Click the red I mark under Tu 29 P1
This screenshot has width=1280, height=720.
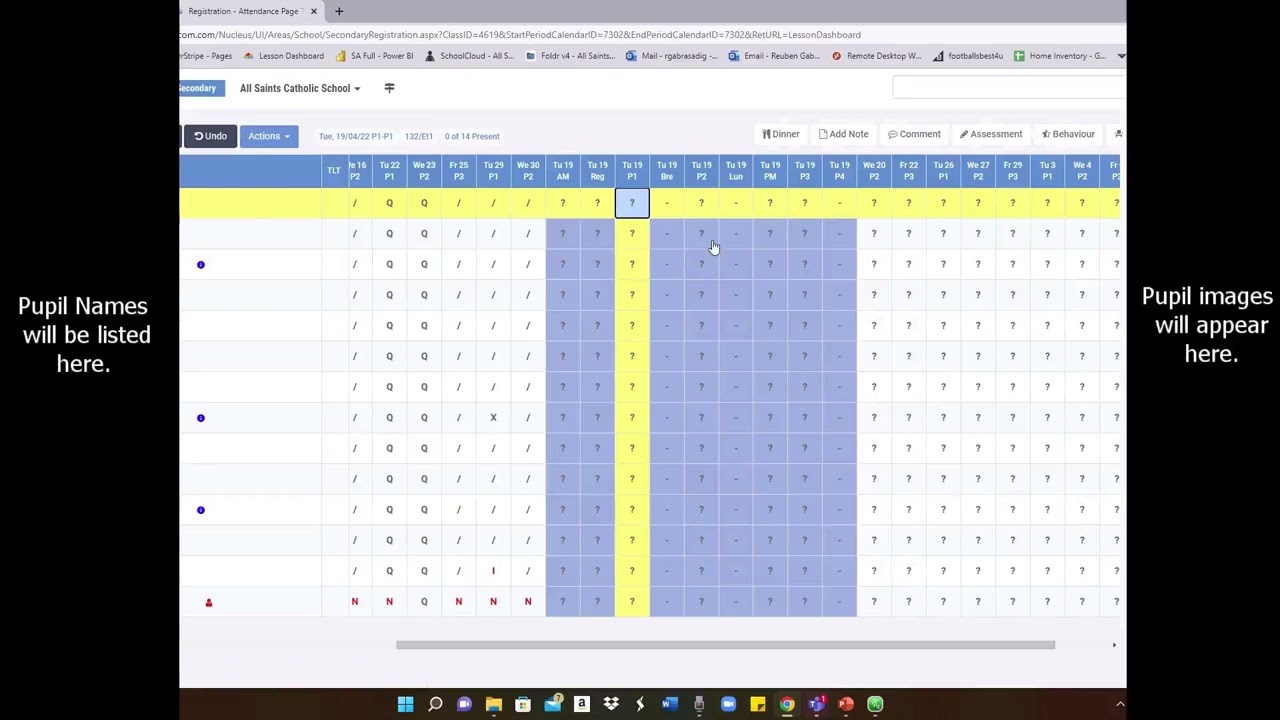point(493,571)
